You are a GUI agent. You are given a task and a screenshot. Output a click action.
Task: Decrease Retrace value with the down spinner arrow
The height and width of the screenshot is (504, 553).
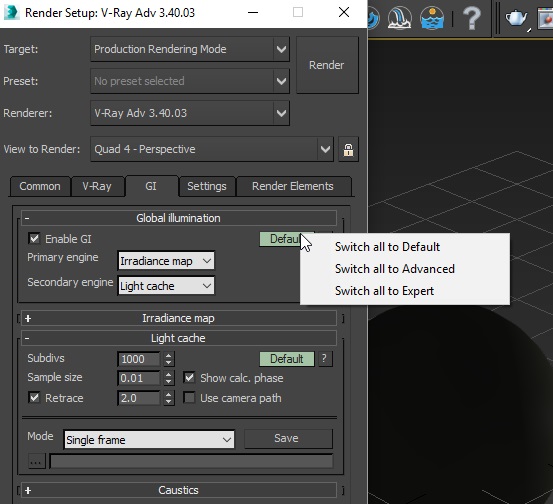coord(169,402)
